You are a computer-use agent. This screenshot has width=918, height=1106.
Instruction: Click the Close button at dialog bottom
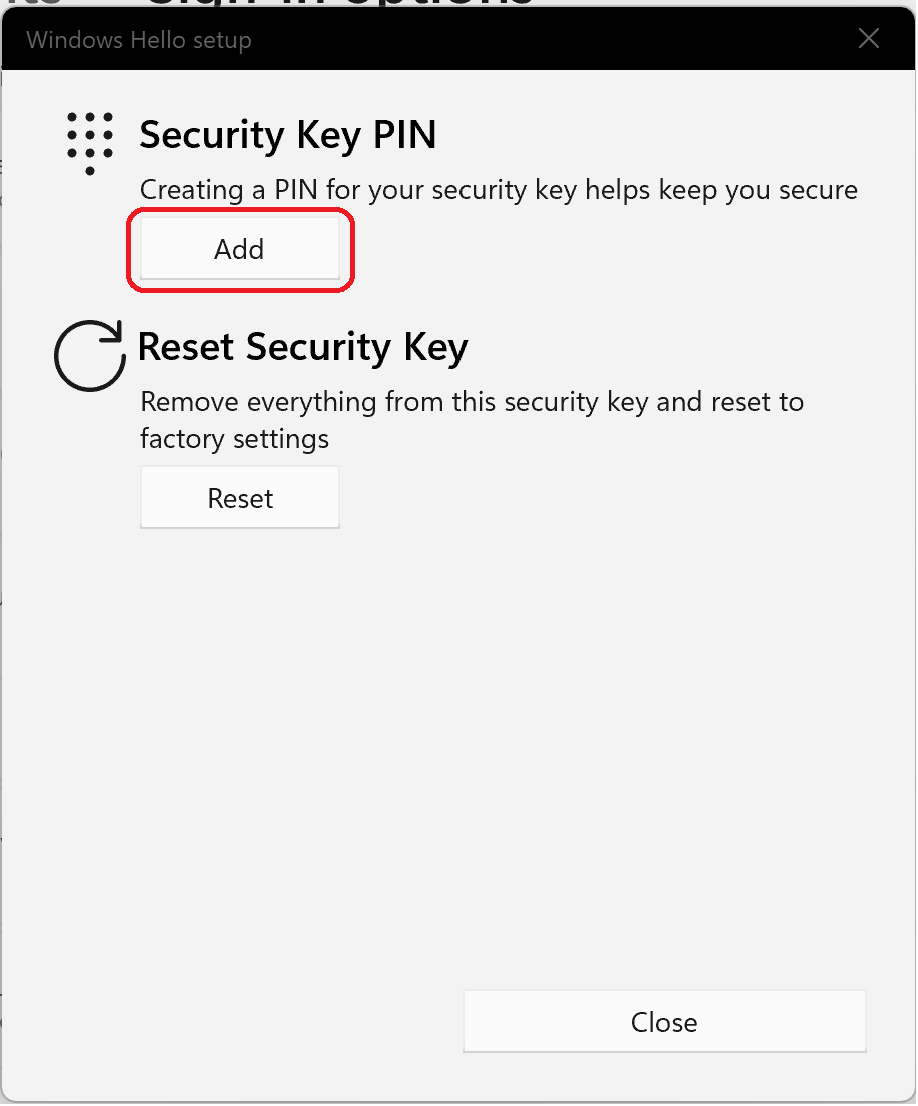tap(664, 1021)
